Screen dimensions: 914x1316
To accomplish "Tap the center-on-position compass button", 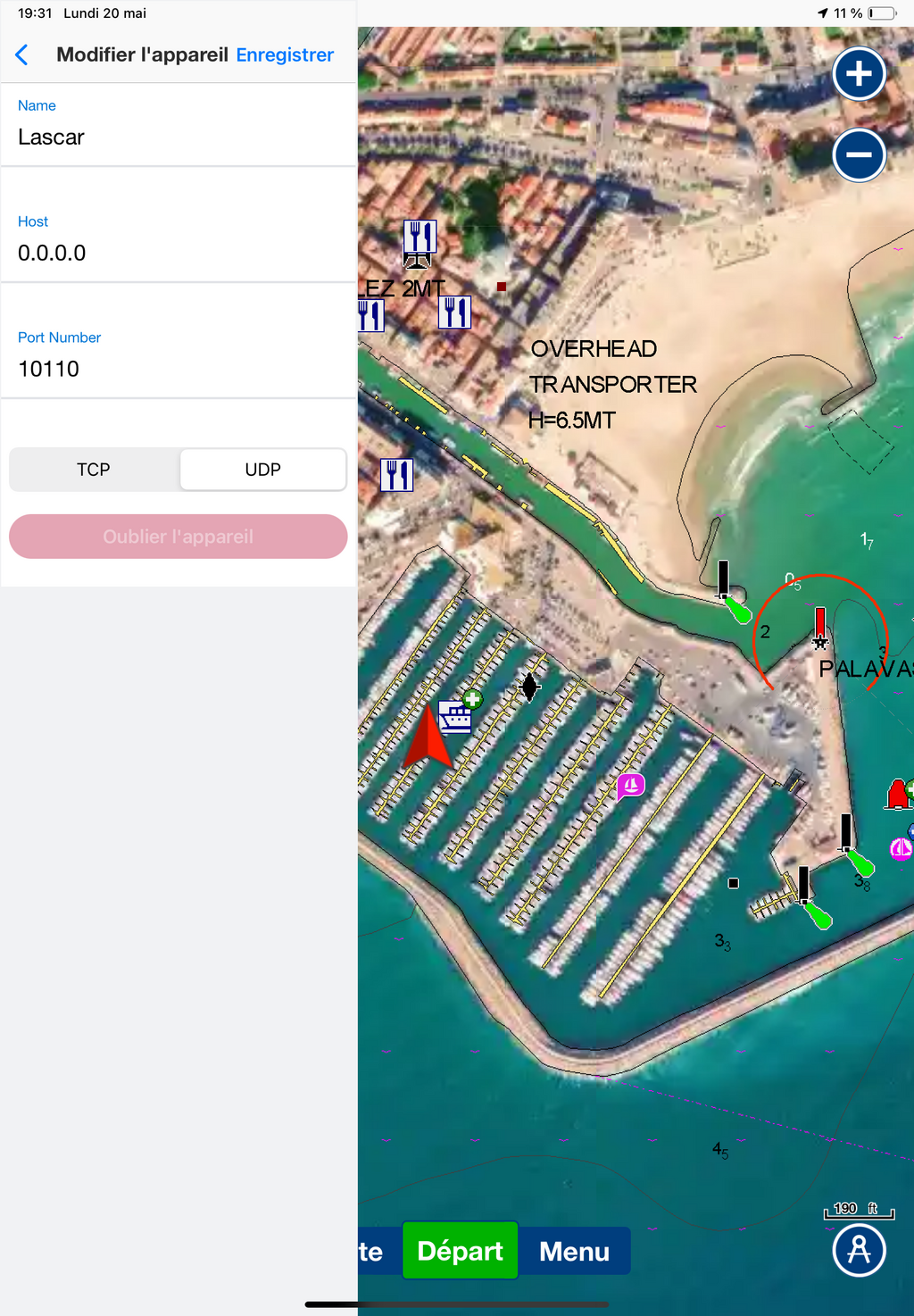I will (859, 1250).
